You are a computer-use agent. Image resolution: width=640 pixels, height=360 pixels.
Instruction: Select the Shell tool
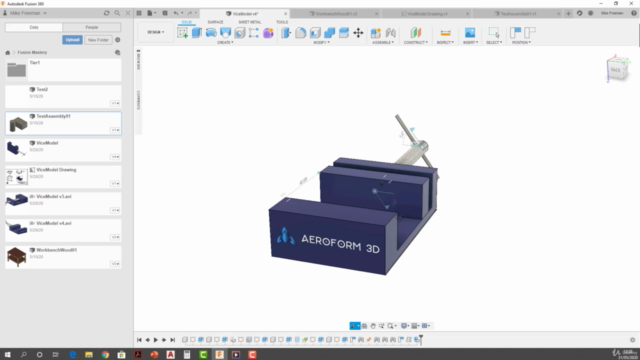[315, 33]
